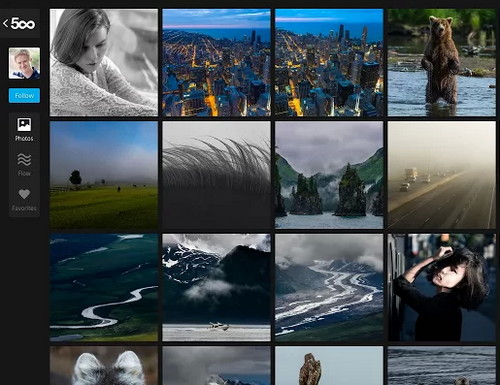Viewport: 500px width, 385px height.
Task: Open the foggy highway trucks photo
Action: click(x=442, y=175)
